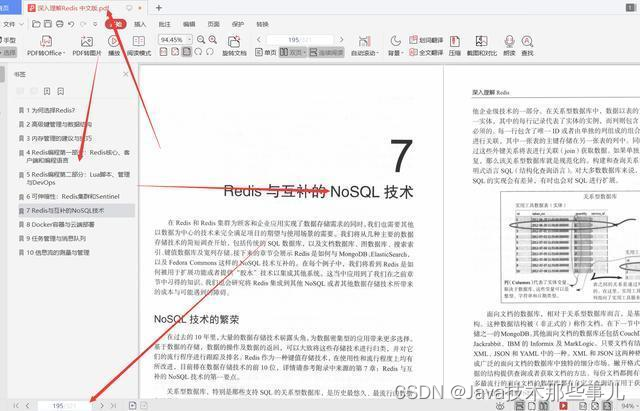This screenshot has width=640, height=411.
Task: Click 划词翻译 word translation
Action: pos(426,40)
